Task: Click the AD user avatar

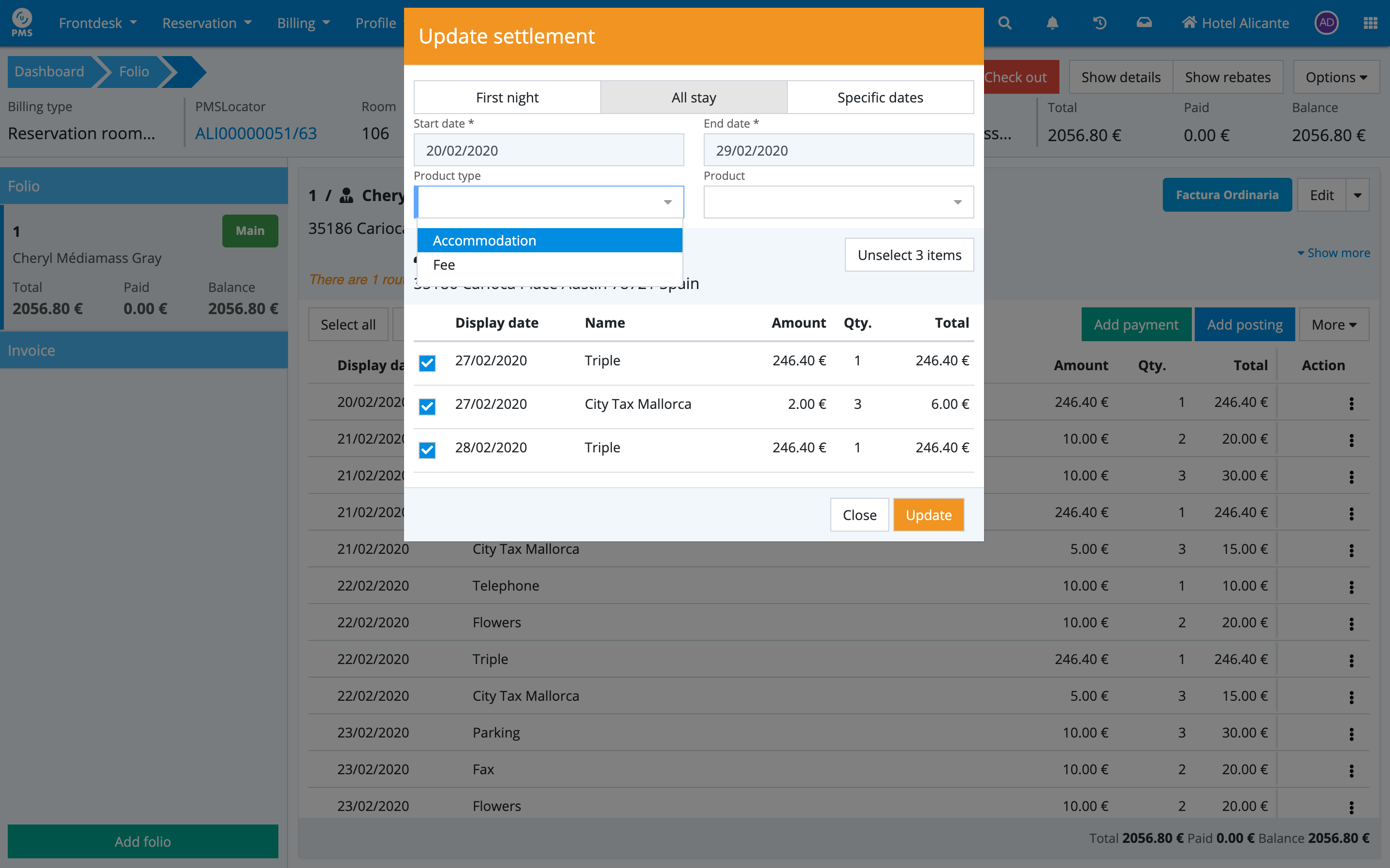Action: tap(1326, 23)
